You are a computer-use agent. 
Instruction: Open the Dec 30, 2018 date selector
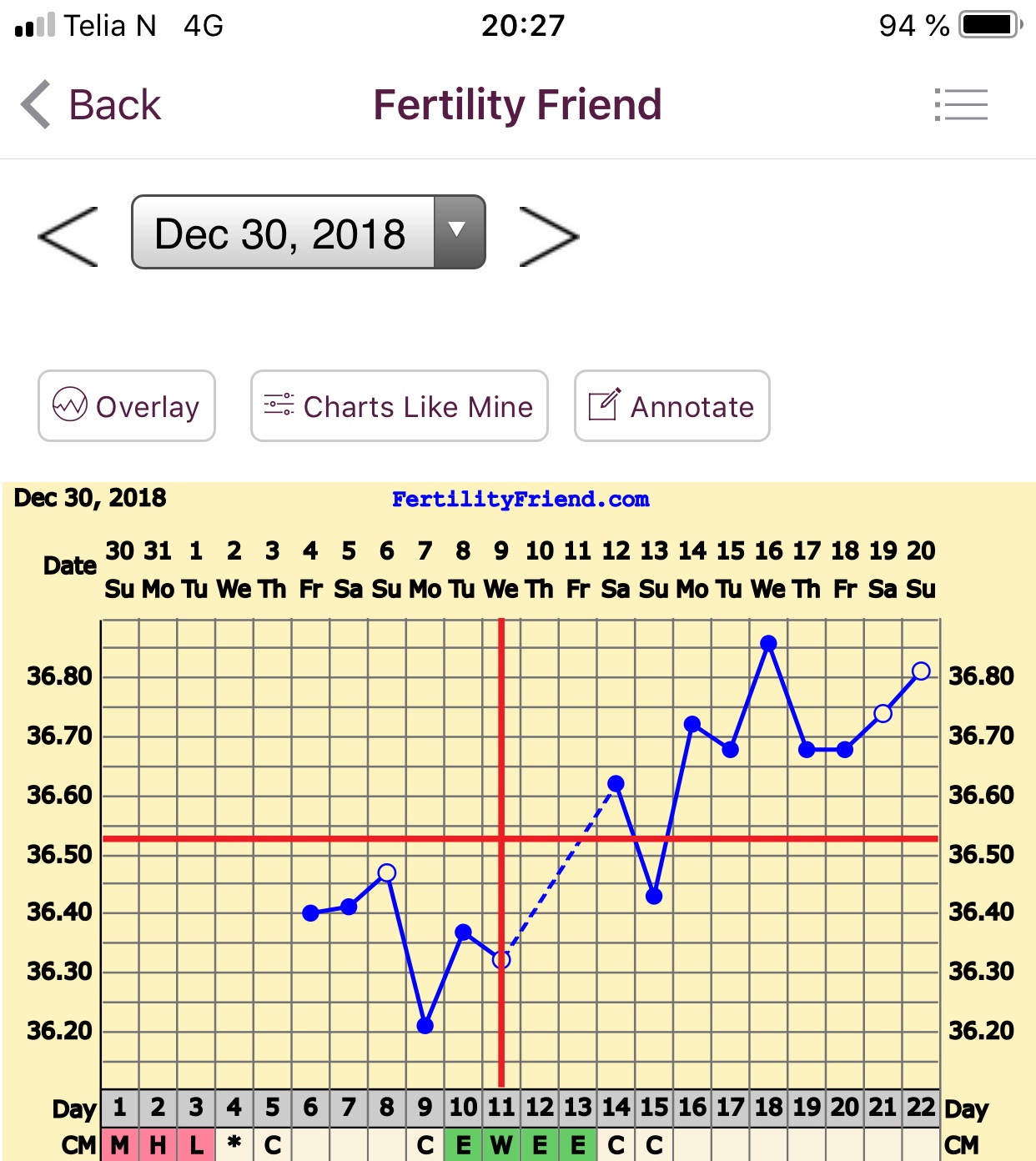282,233
